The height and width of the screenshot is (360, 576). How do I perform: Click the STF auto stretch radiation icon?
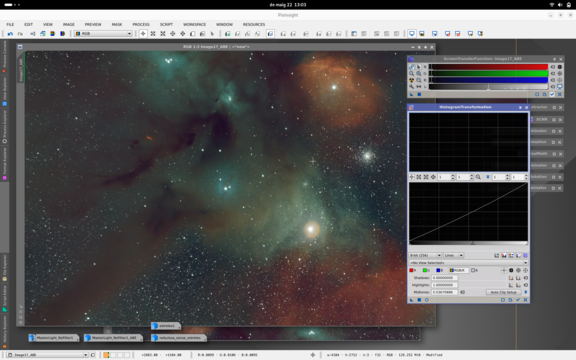[x=411, y=80]
